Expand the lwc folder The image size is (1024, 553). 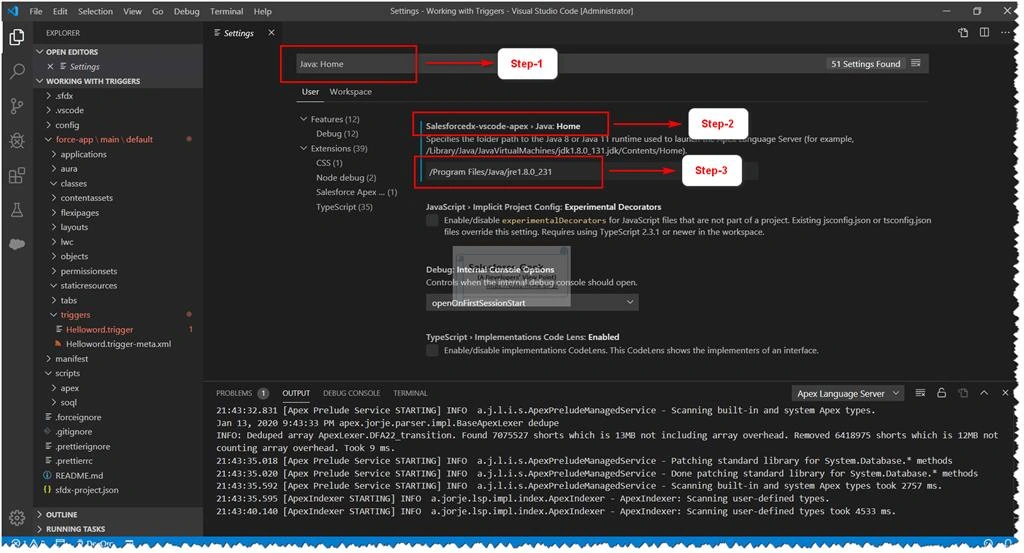pos(67,242)
